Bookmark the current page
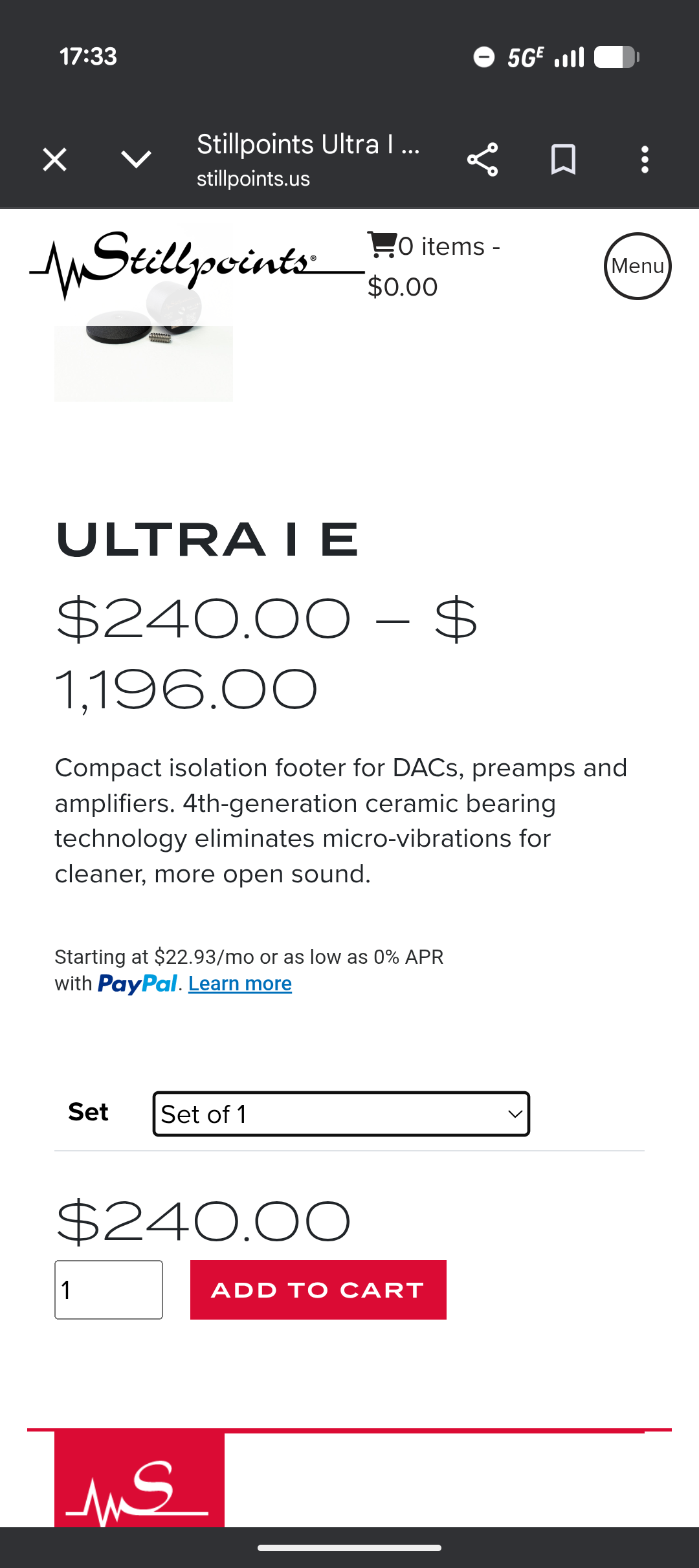The width and height of the screenshot is (699, 1568). click(x=563, y=159)
